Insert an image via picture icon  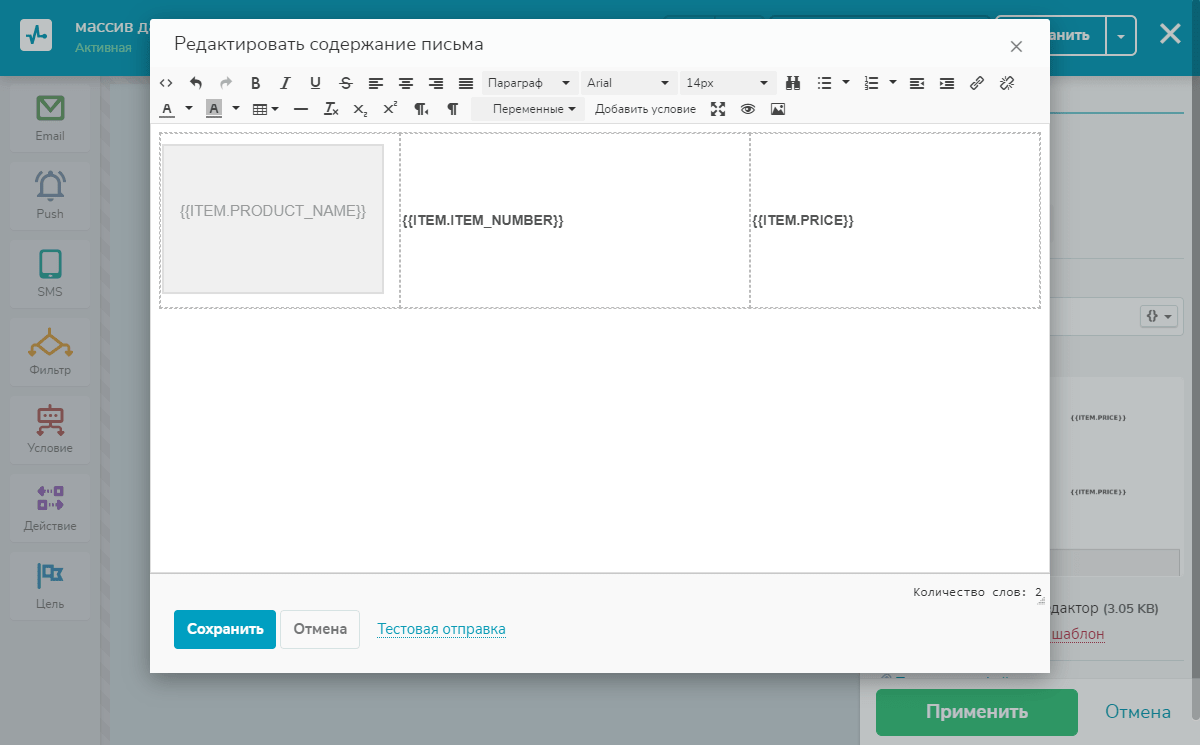(778, 109)
